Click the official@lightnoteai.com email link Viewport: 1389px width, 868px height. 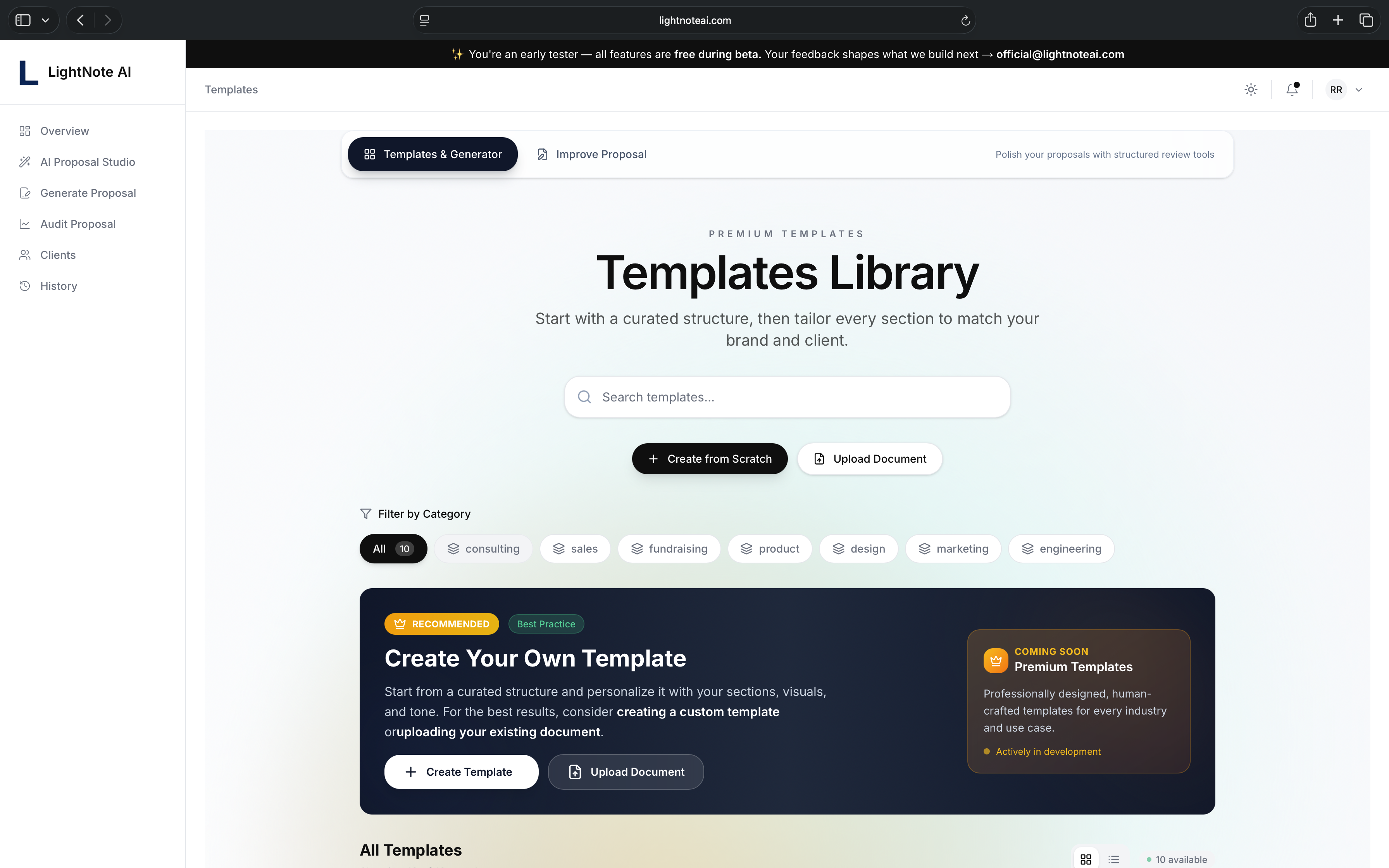point(1060,55)
